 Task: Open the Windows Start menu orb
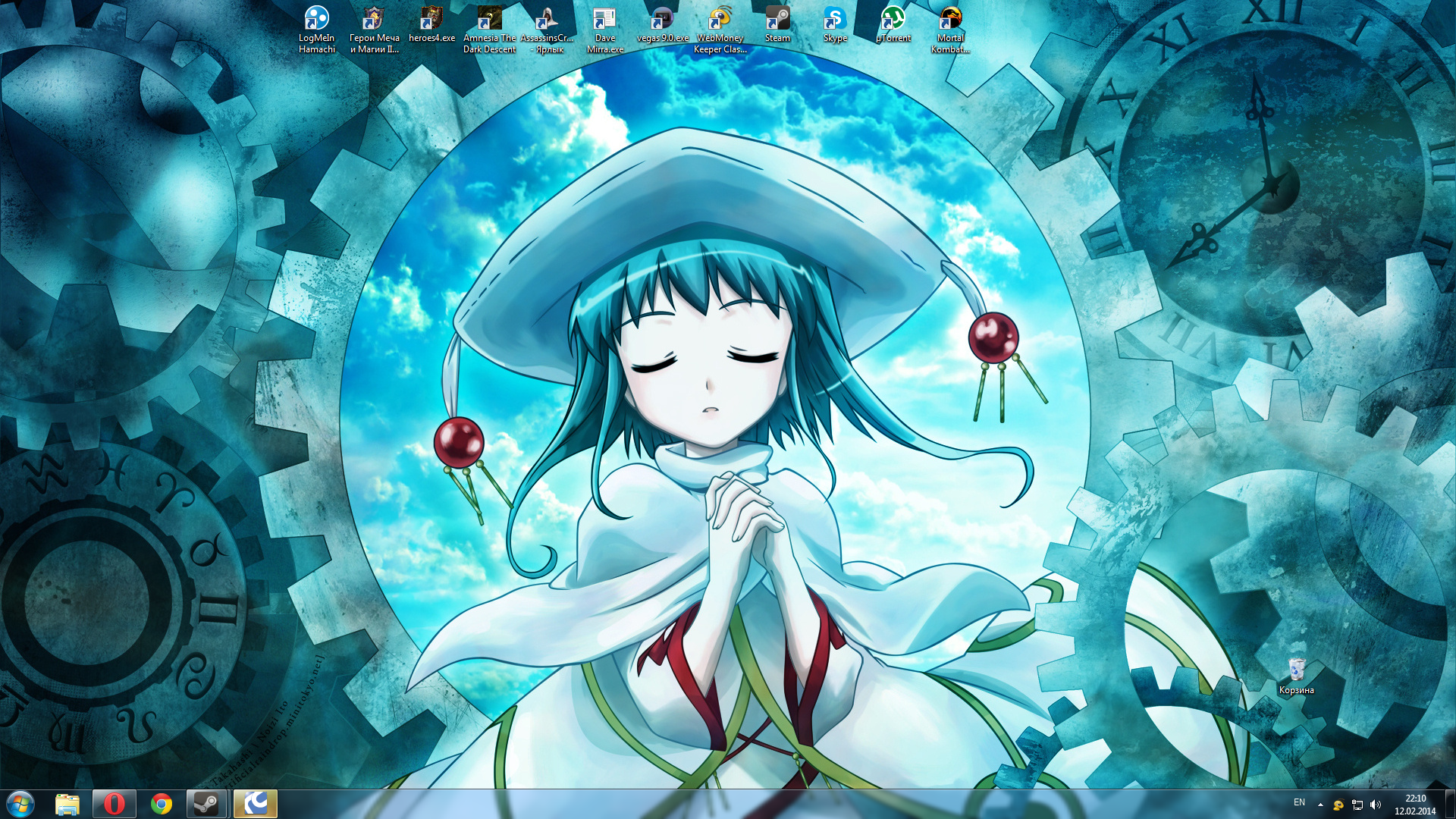20,804
